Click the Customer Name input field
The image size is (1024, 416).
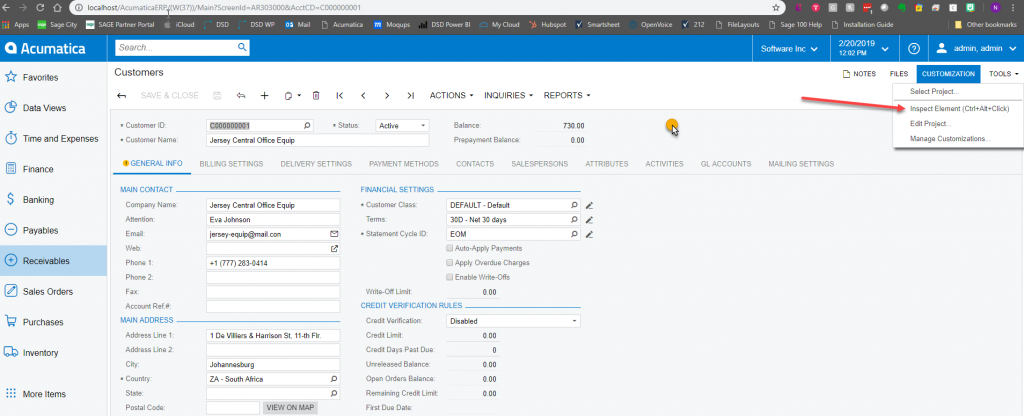318,140
